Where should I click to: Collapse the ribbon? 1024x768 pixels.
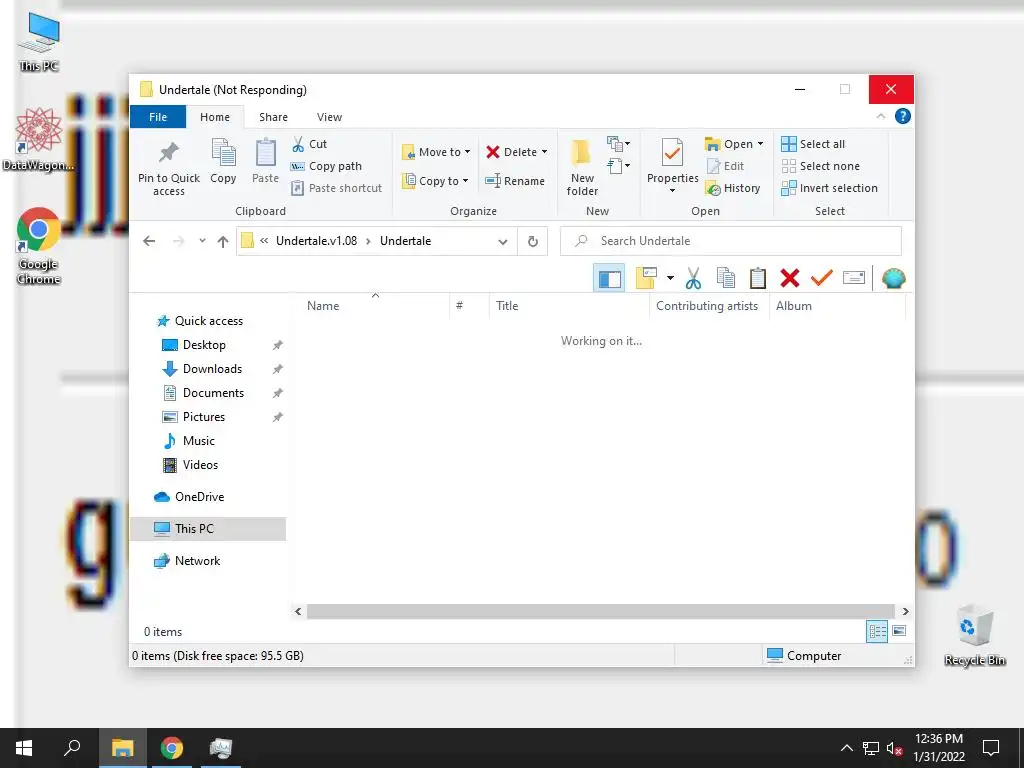click(x=880, y=116)
